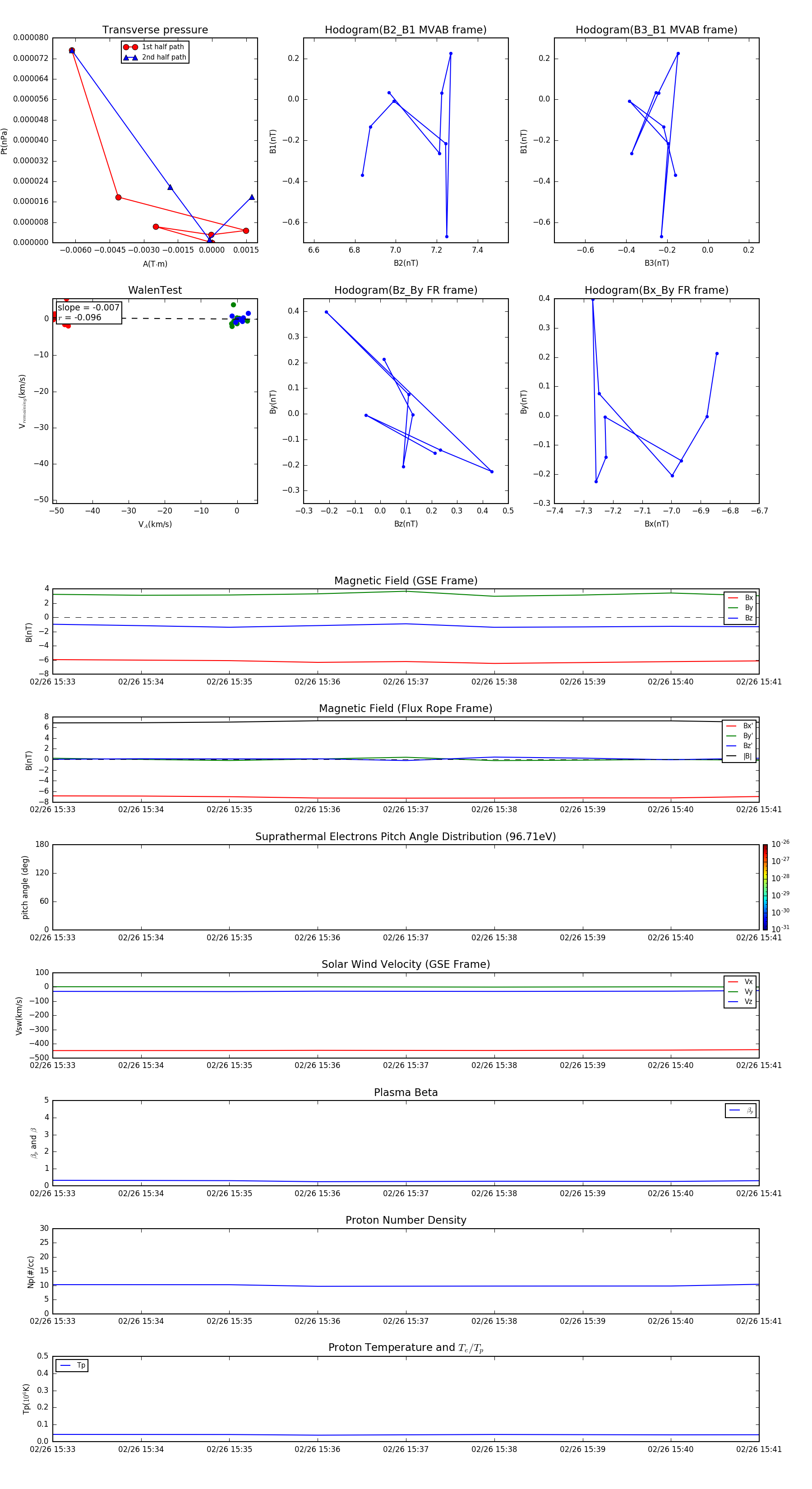Click the 'Hodogram(Bx_By FR frame)' title
This screenshot has height=1489, width=812.
pyautogui.click(x=656, y=290)
